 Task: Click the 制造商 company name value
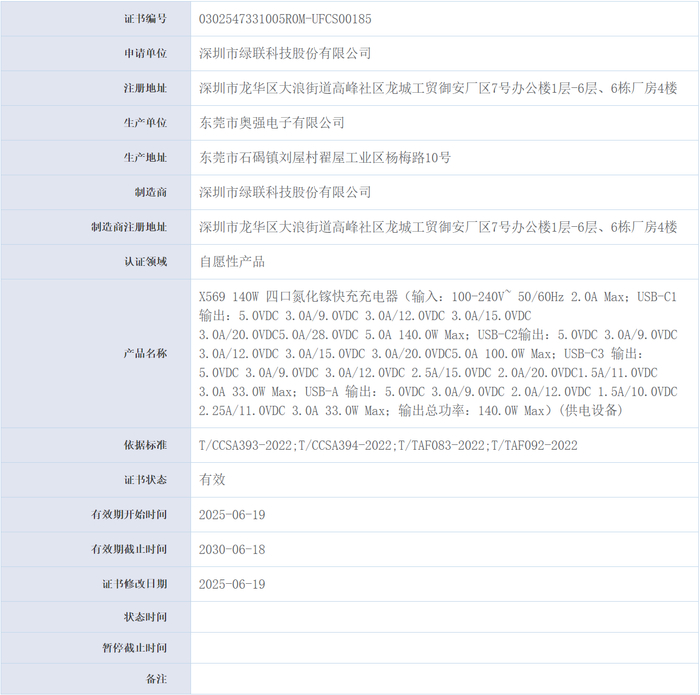[285, 192]
